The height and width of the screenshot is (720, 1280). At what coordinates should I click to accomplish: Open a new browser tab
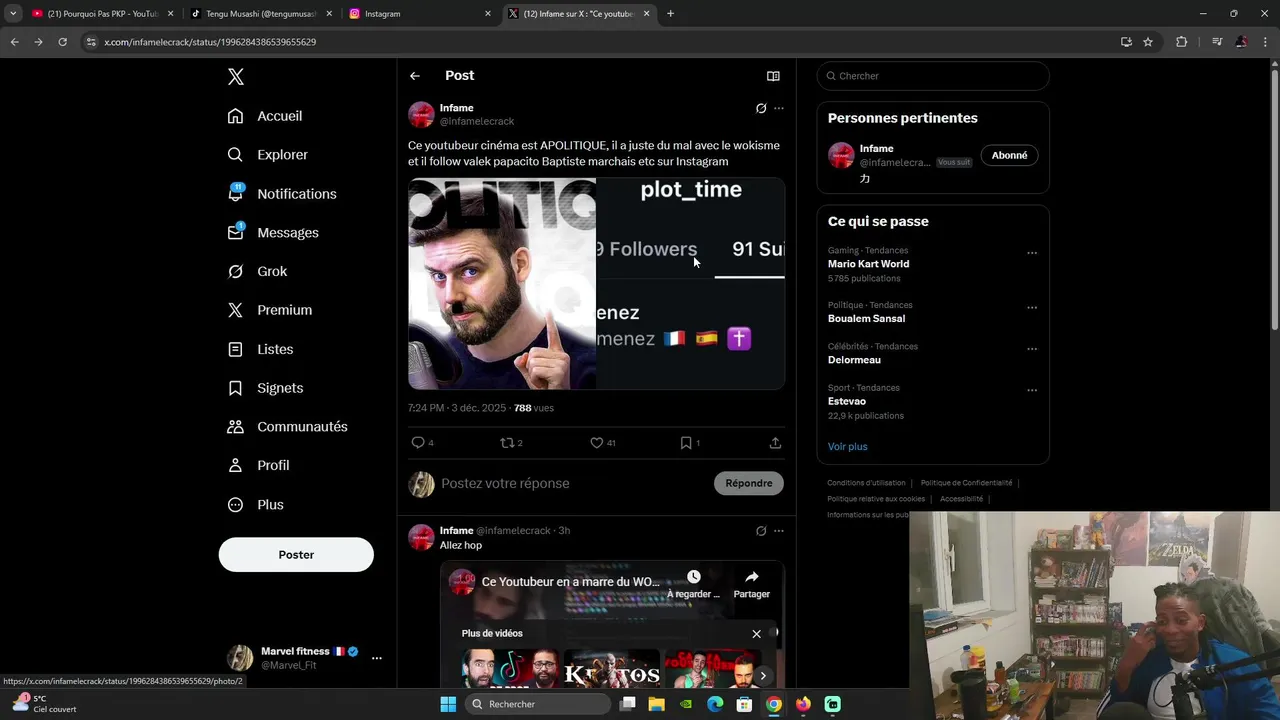pyautogui.click(x=670, y=14)
